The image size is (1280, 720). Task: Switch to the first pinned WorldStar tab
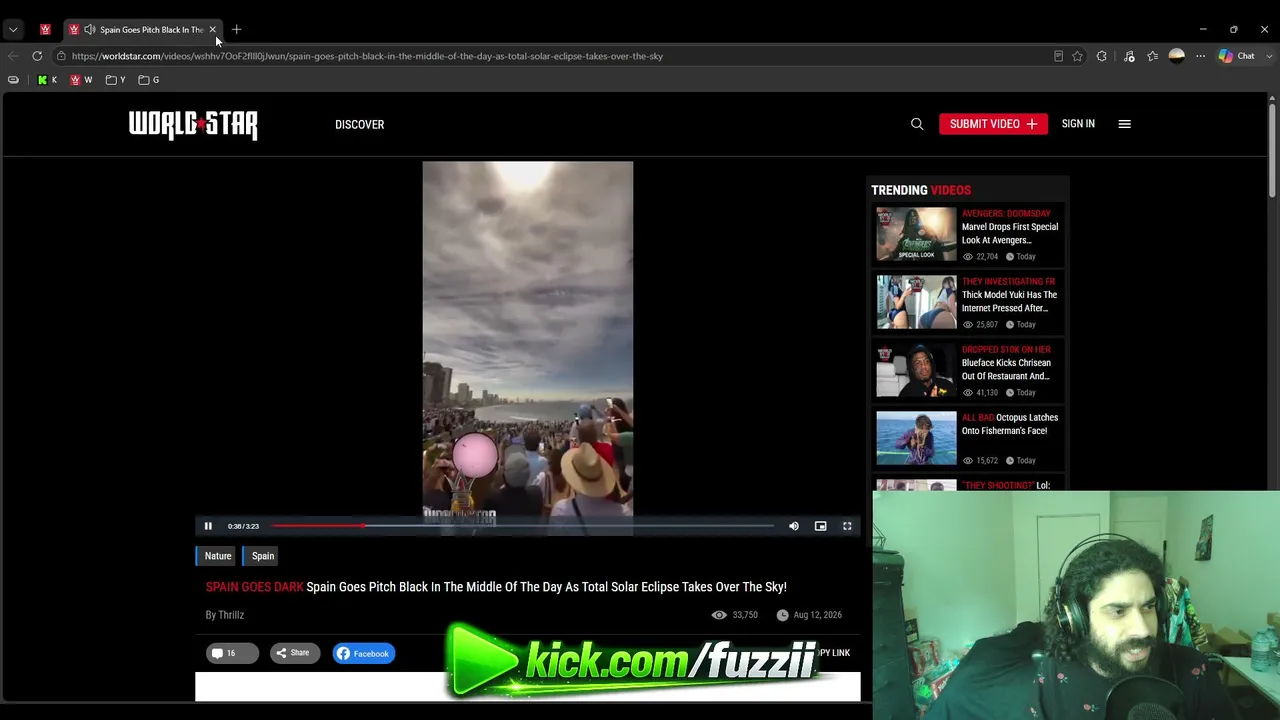tap(45, 30)
